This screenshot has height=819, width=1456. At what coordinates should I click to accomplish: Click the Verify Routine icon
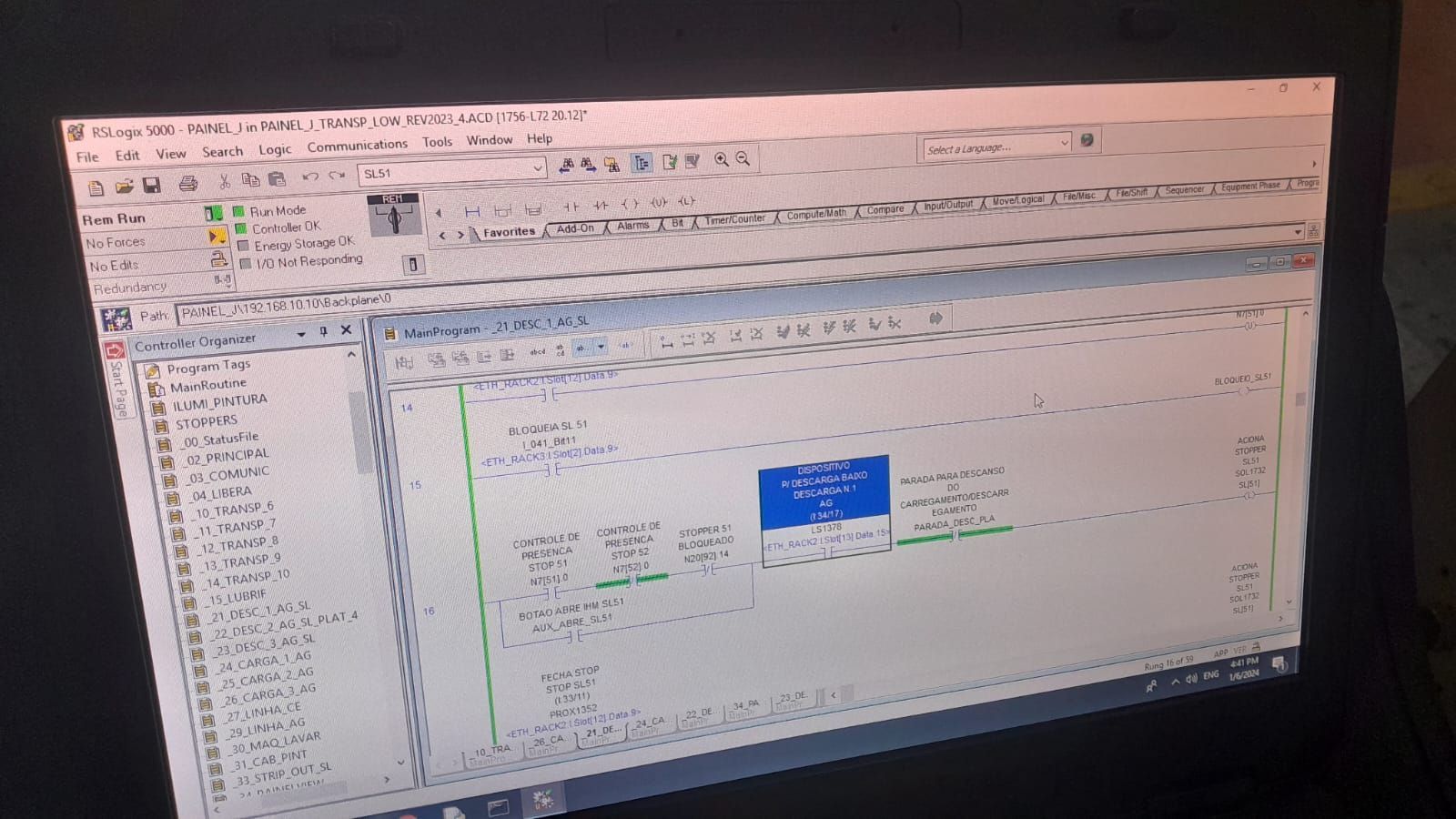pos(670,162)
